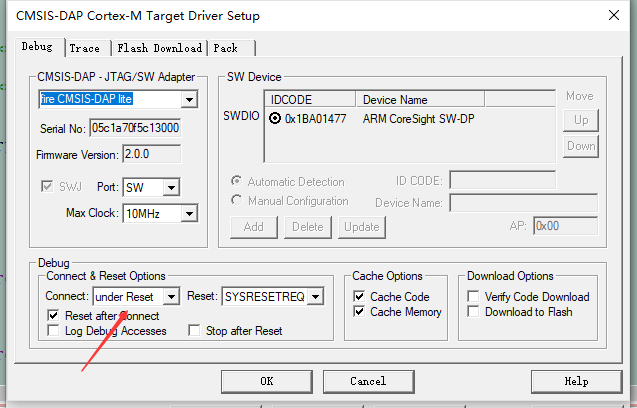This screenshot has width=637, height=408.
Task: Toggle Cache Memory checkbox
Action: click(x=359, y=312)
